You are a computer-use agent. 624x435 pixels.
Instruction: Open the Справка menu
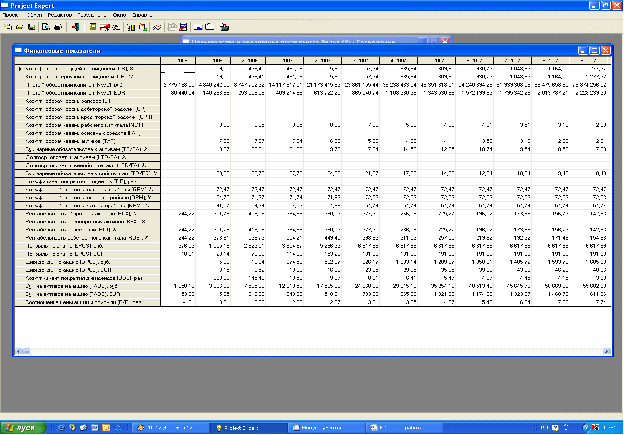142,15
